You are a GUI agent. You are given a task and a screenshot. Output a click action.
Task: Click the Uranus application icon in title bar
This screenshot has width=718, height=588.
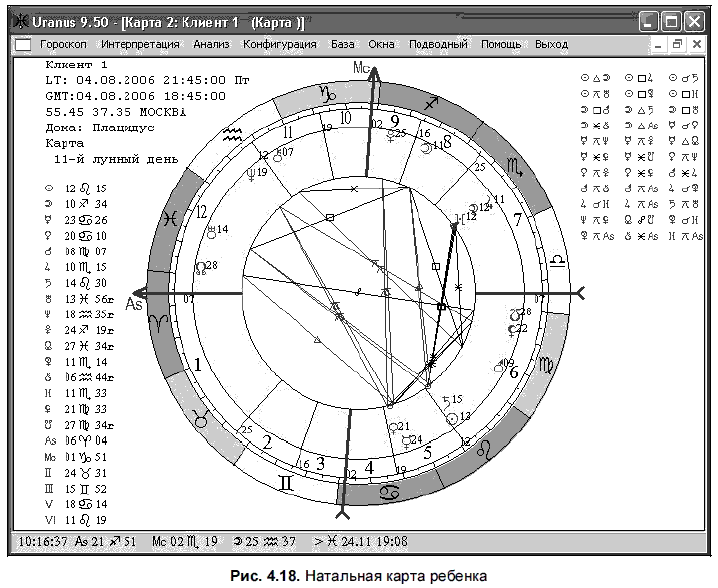click(20, 22)
